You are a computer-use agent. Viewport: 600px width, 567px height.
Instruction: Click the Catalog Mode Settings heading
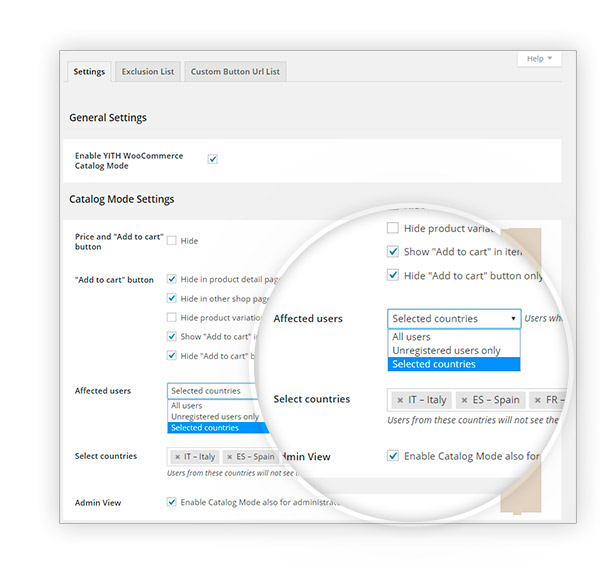122,199
